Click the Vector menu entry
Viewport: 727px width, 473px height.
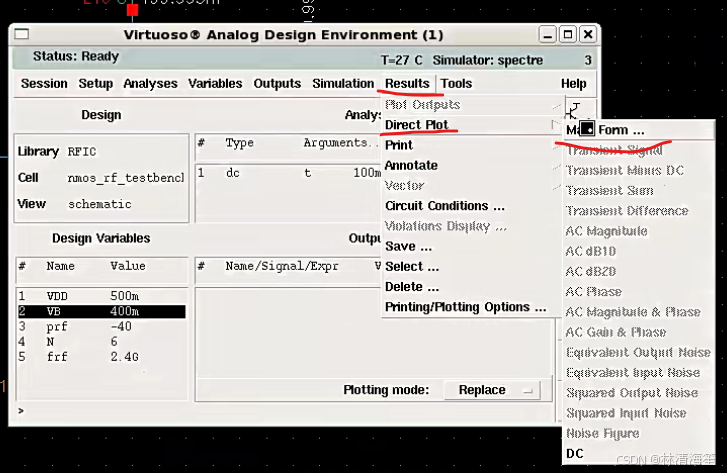pos(471,185)
